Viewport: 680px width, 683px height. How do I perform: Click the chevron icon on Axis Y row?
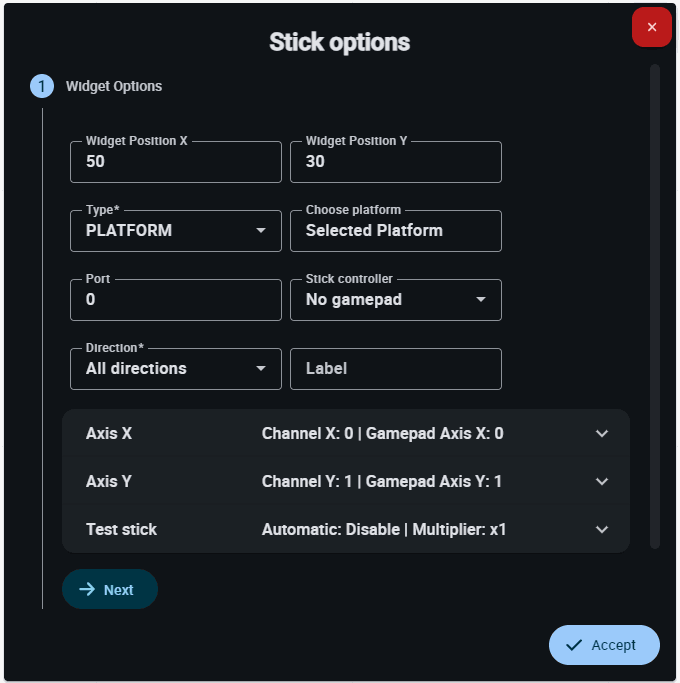click(x=602, y=482)
